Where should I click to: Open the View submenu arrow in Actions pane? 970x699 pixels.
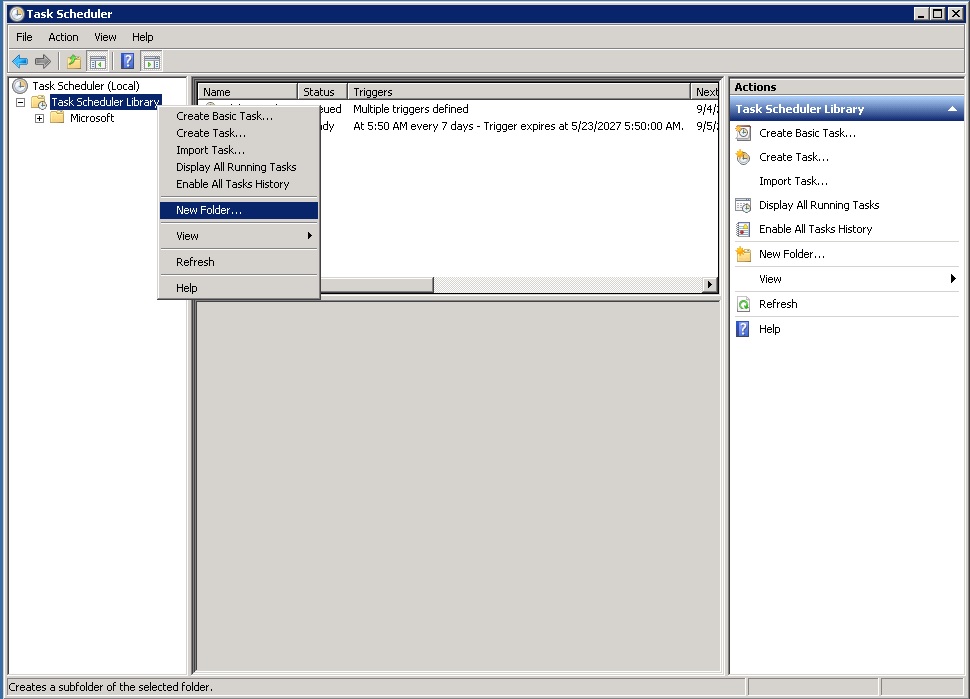953,279
